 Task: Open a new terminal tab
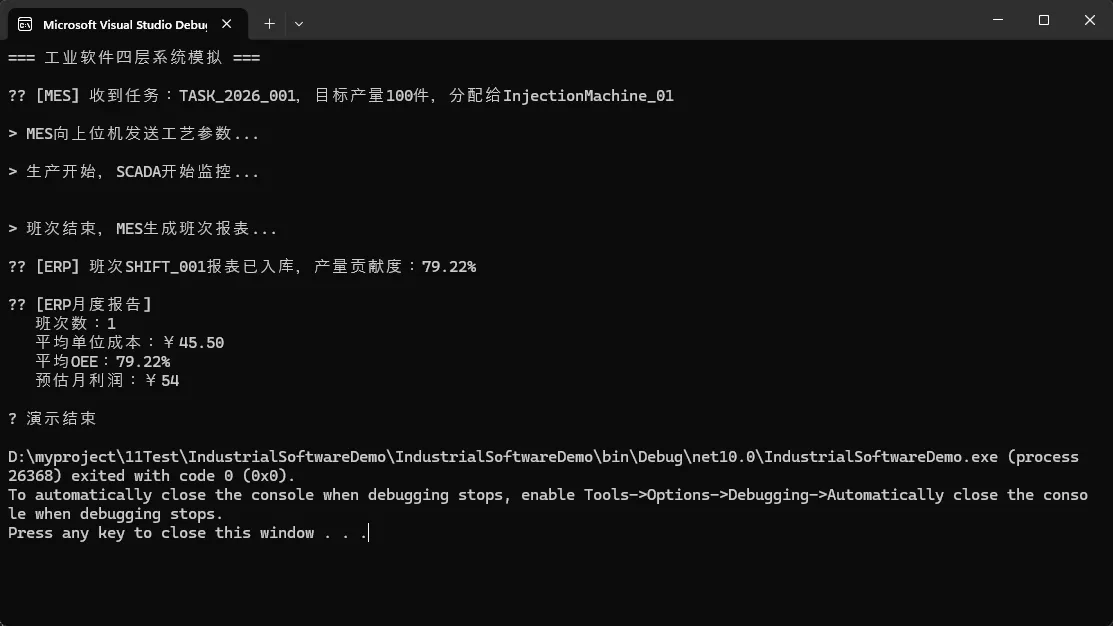(x=269, y=22)
